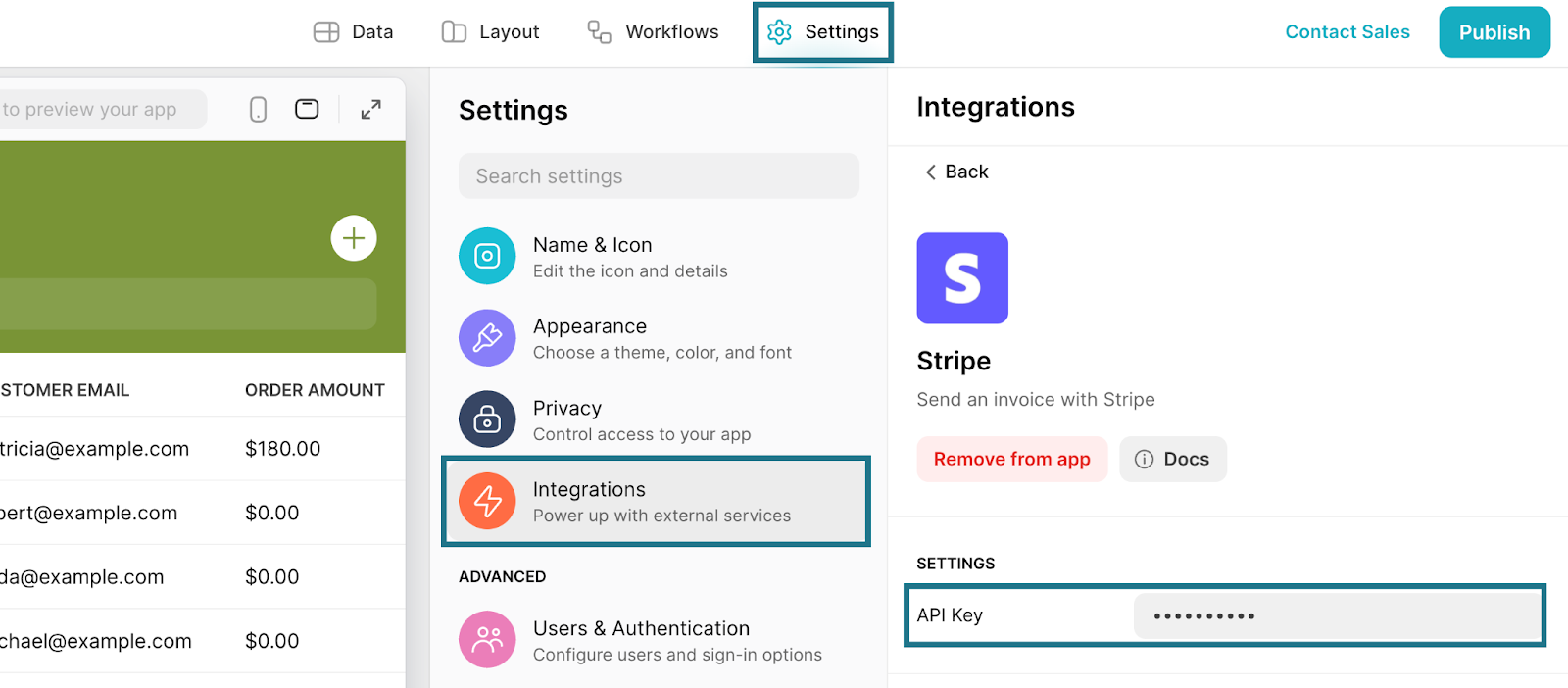Open Privacy settings
Viewport: 1568px width, 688px height.
click(659, 419)
